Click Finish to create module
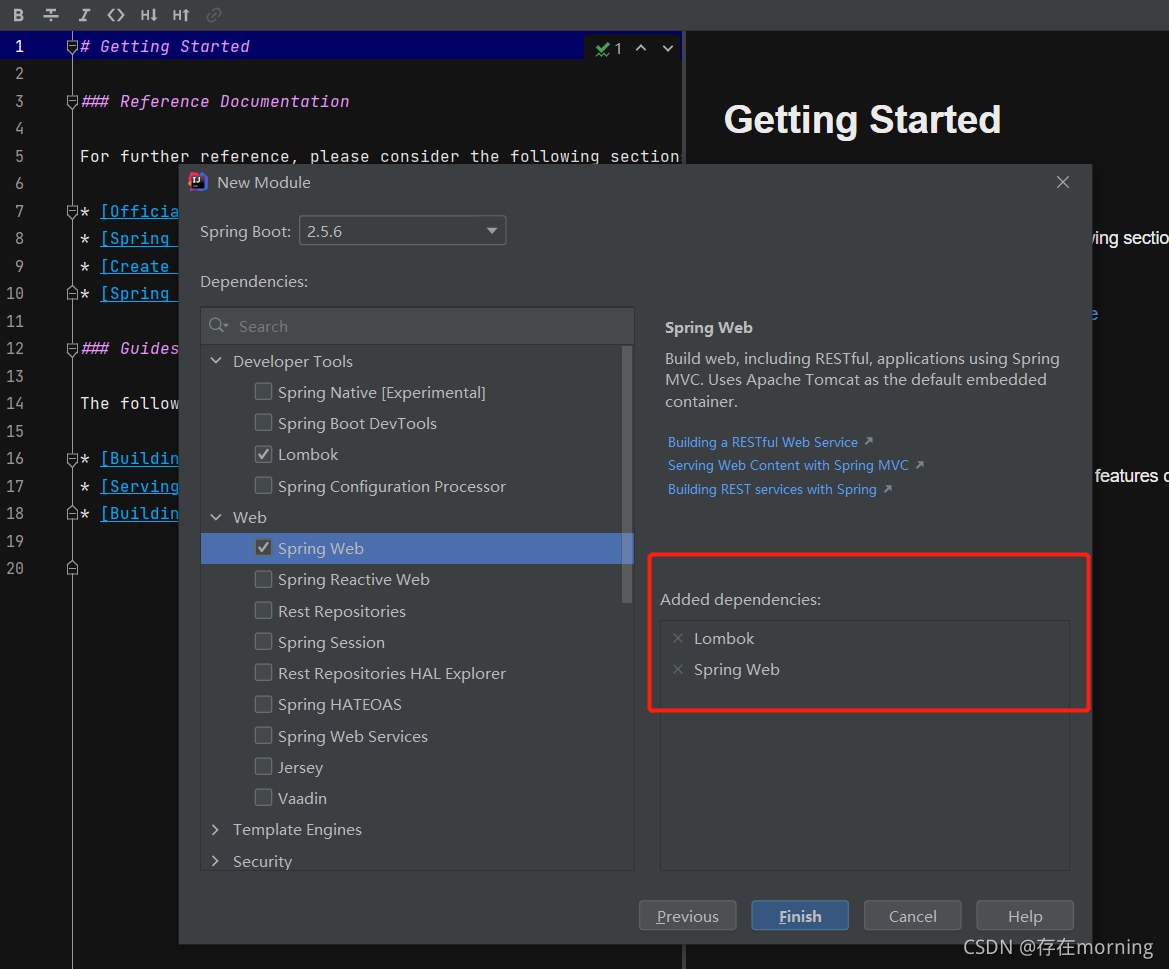Viewport: 1169px width, 969px height. coord(800,915)
